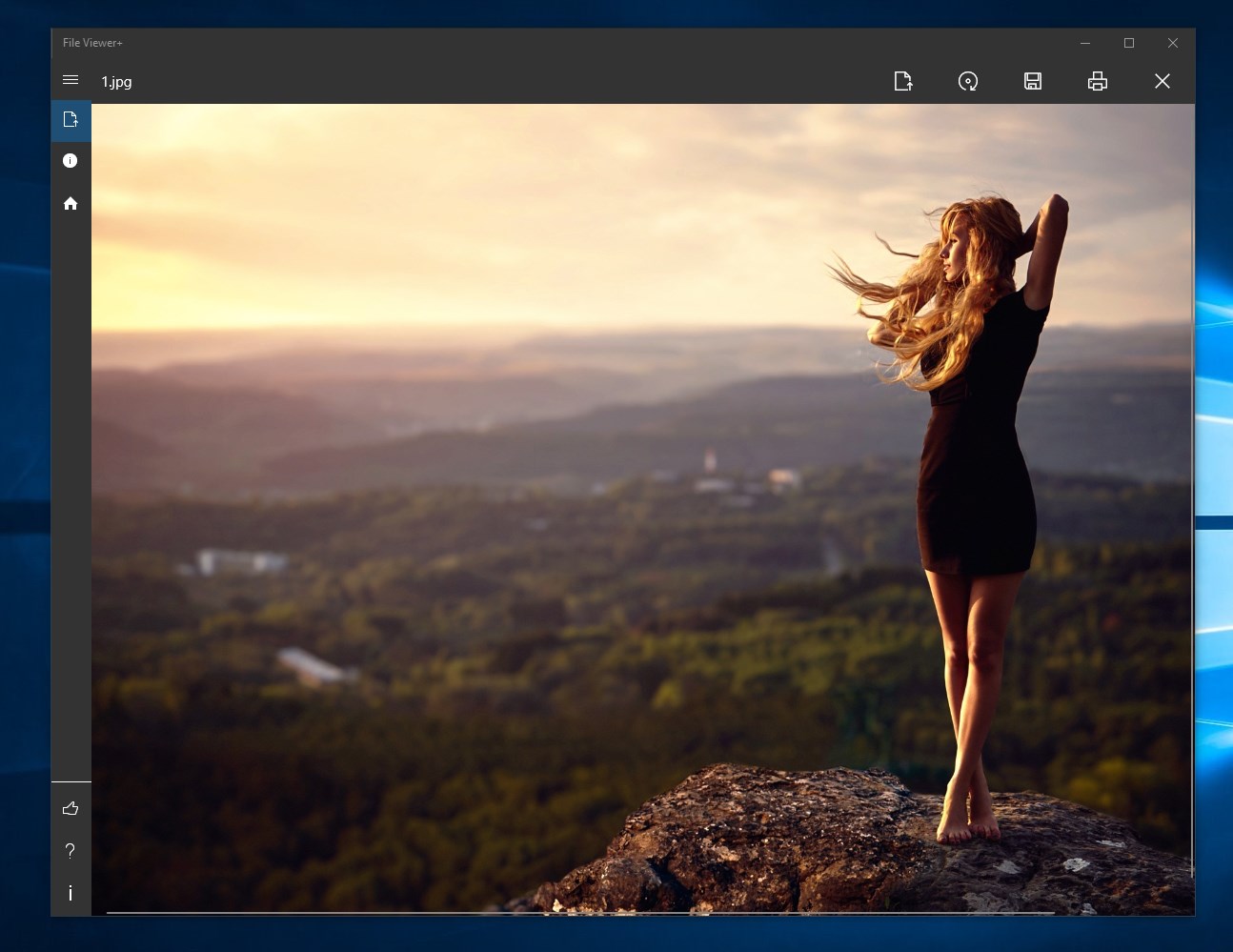Viewport: 1233px width, 952px height.
Task: Close the File Viewer+ application window
Action: tap(1173, 43)
